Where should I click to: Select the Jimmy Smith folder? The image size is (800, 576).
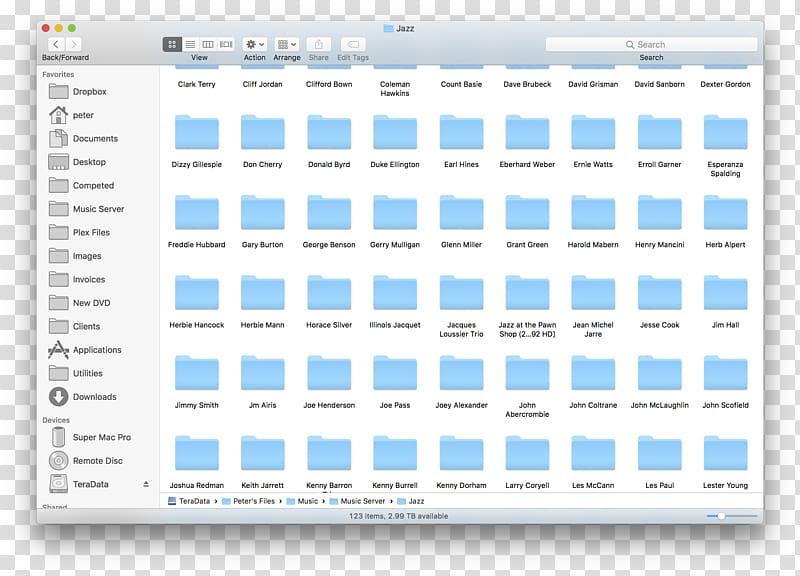(x=197, y=373)
